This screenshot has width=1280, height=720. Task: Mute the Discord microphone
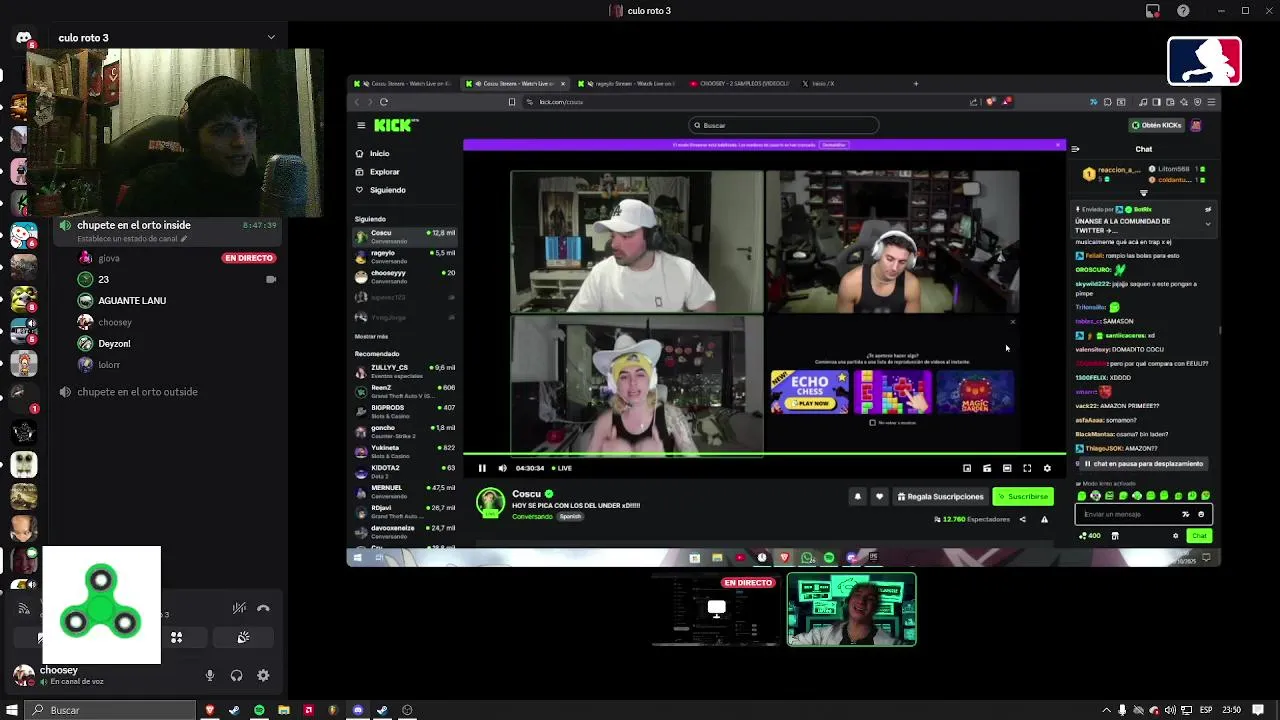pyautogui.click(x=210, y=675)
